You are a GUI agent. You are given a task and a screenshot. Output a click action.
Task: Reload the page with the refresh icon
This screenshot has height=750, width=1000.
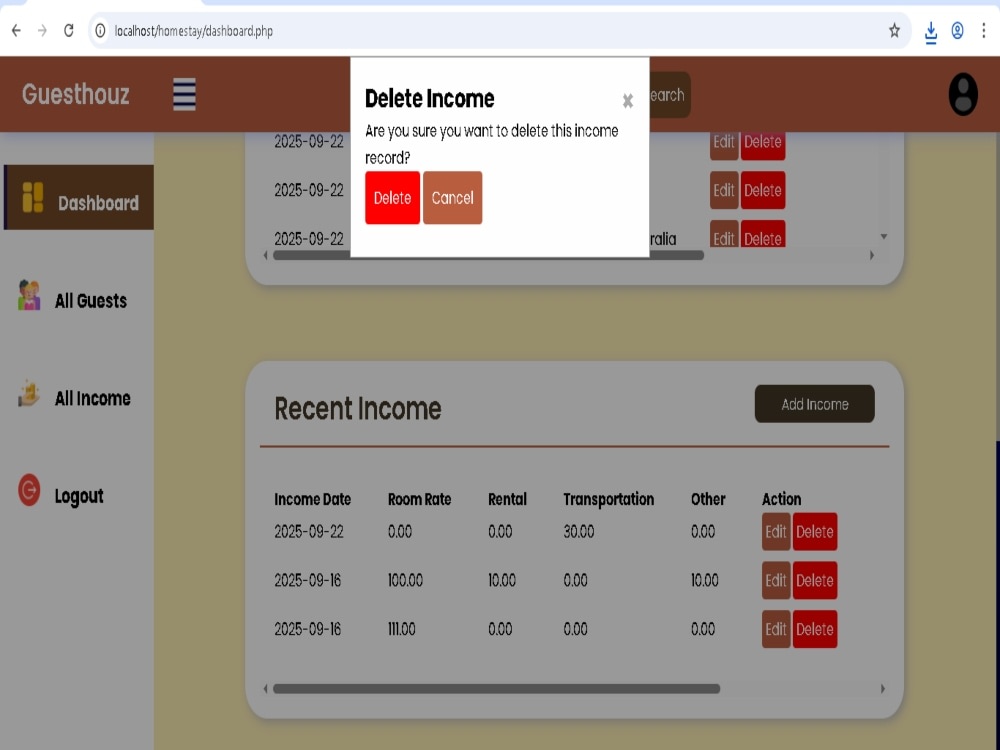click(x=68, y=31)
